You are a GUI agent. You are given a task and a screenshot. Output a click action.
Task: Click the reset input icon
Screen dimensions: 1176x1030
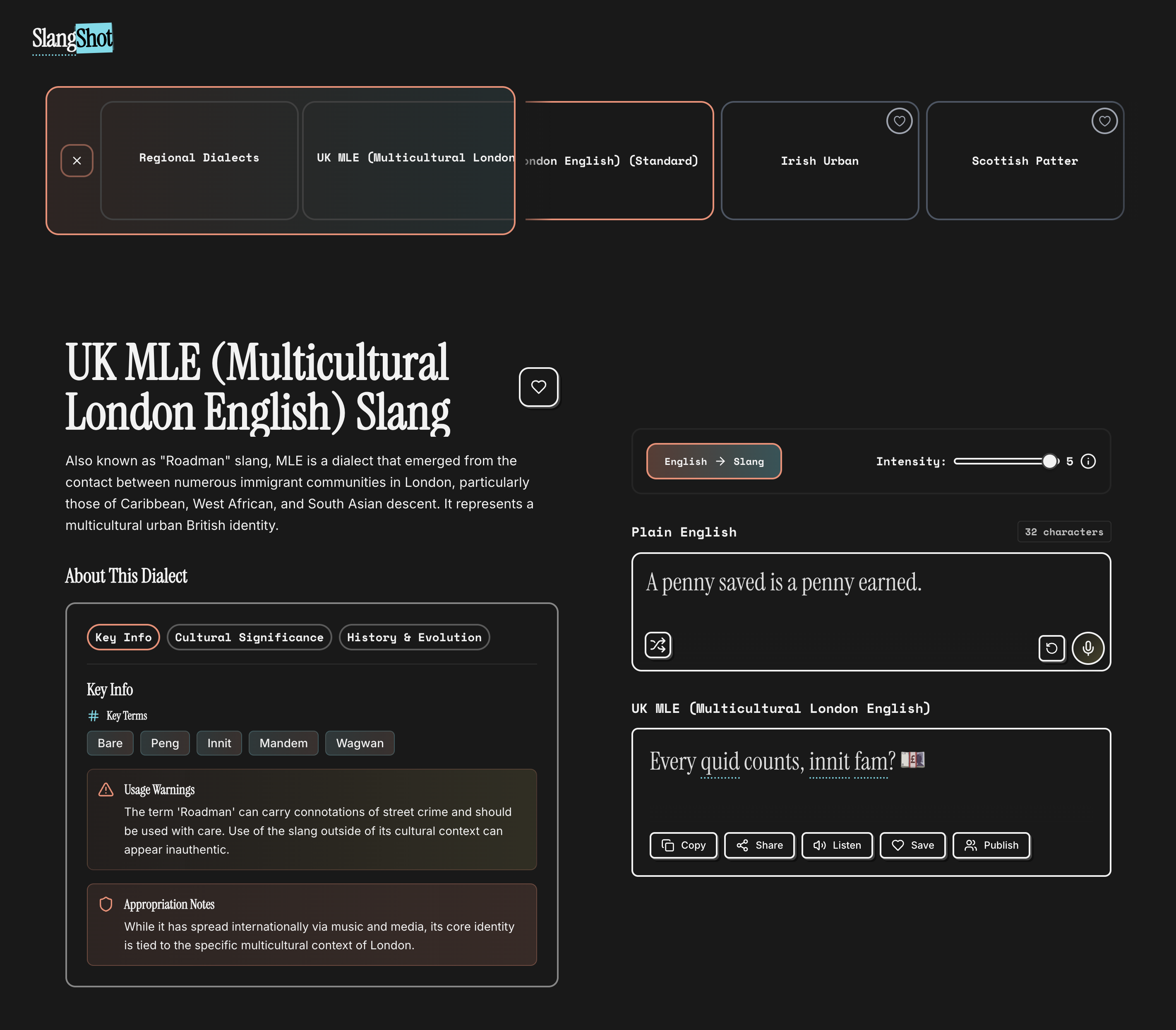coord(1051,648)
